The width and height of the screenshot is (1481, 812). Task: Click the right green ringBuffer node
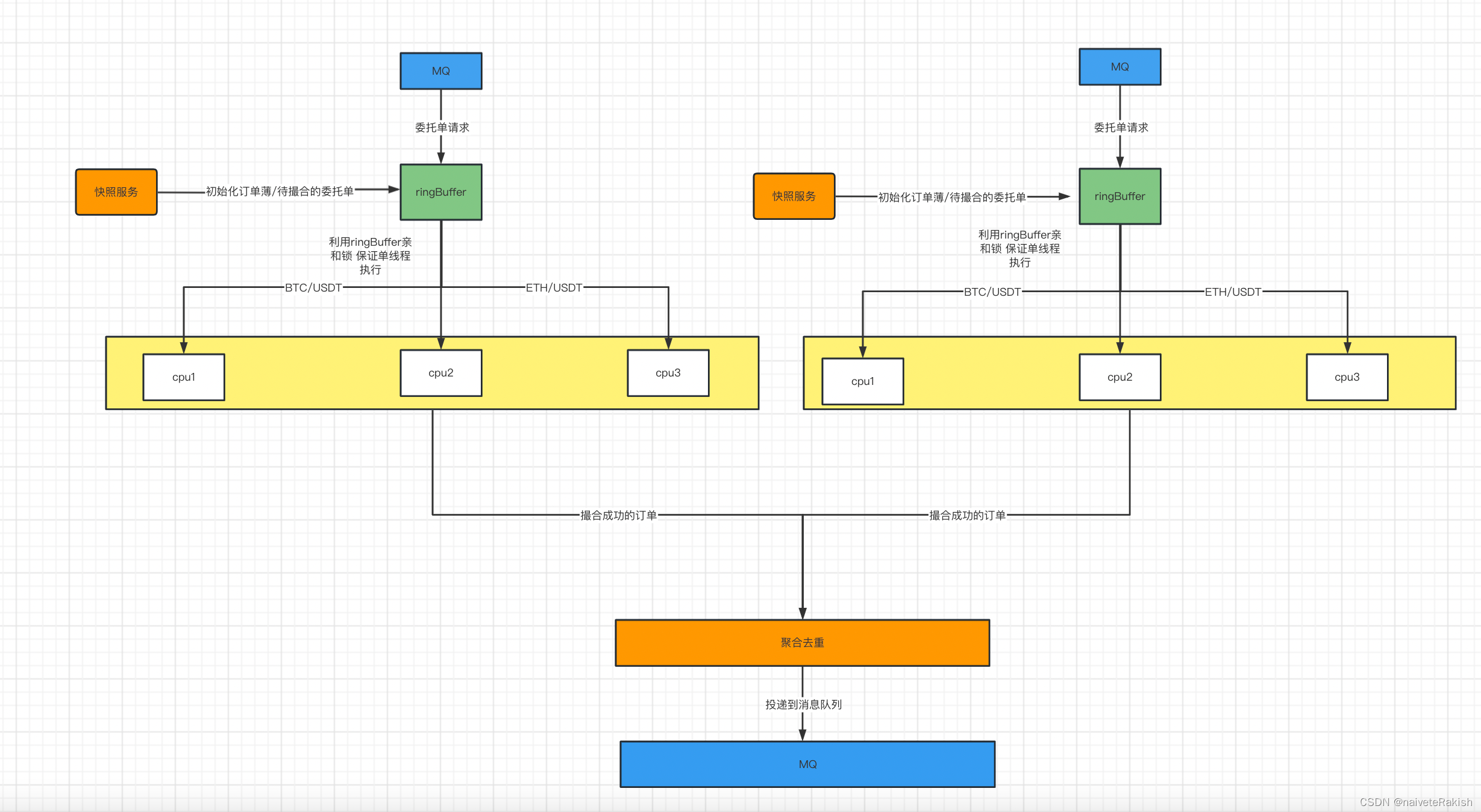(1120, 196)
